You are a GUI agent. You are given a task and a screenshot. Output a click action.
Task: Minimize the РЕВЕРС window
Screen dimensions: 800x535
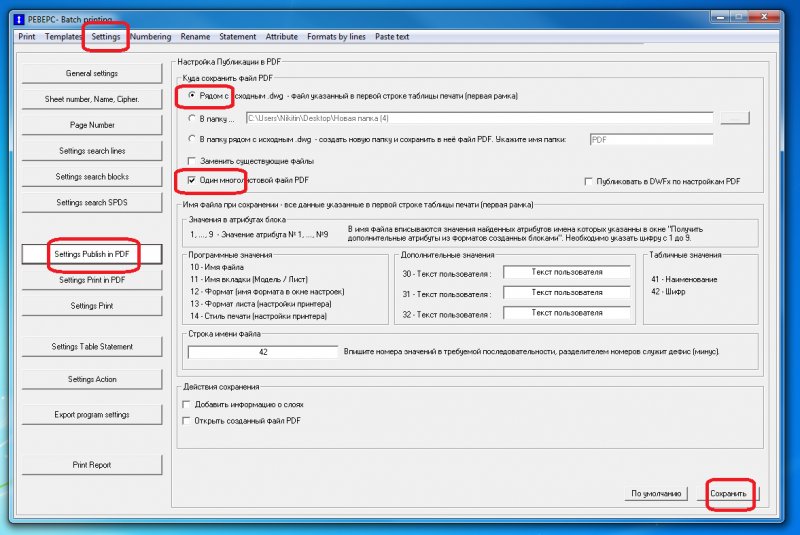tap(720, 17)
